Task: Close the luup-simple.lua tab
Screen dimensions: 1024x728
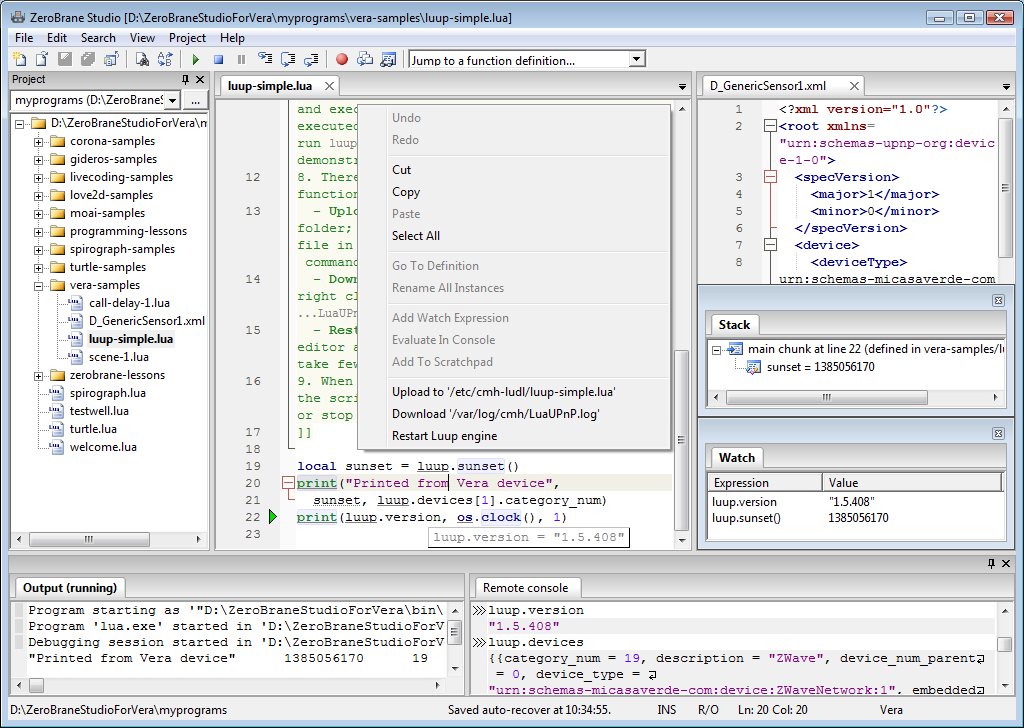Action: pos(329,86)
